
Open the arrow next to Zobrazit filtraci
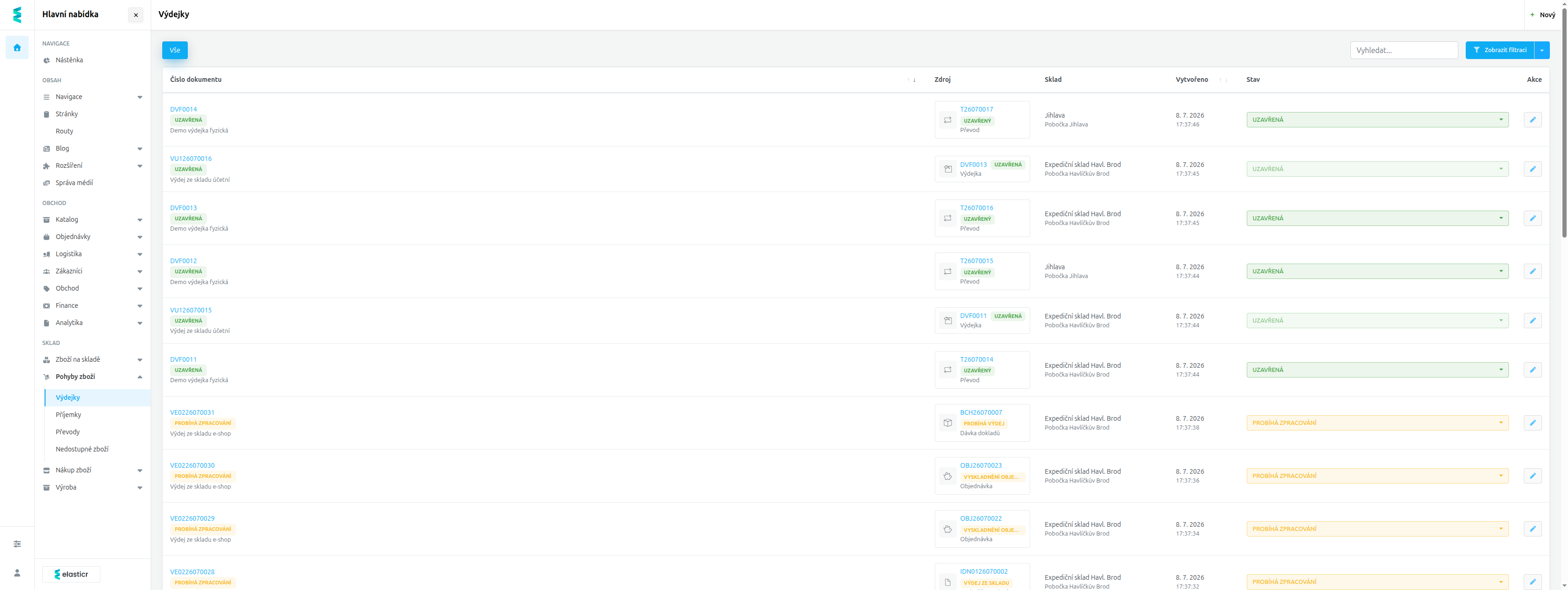[1541, 51]
